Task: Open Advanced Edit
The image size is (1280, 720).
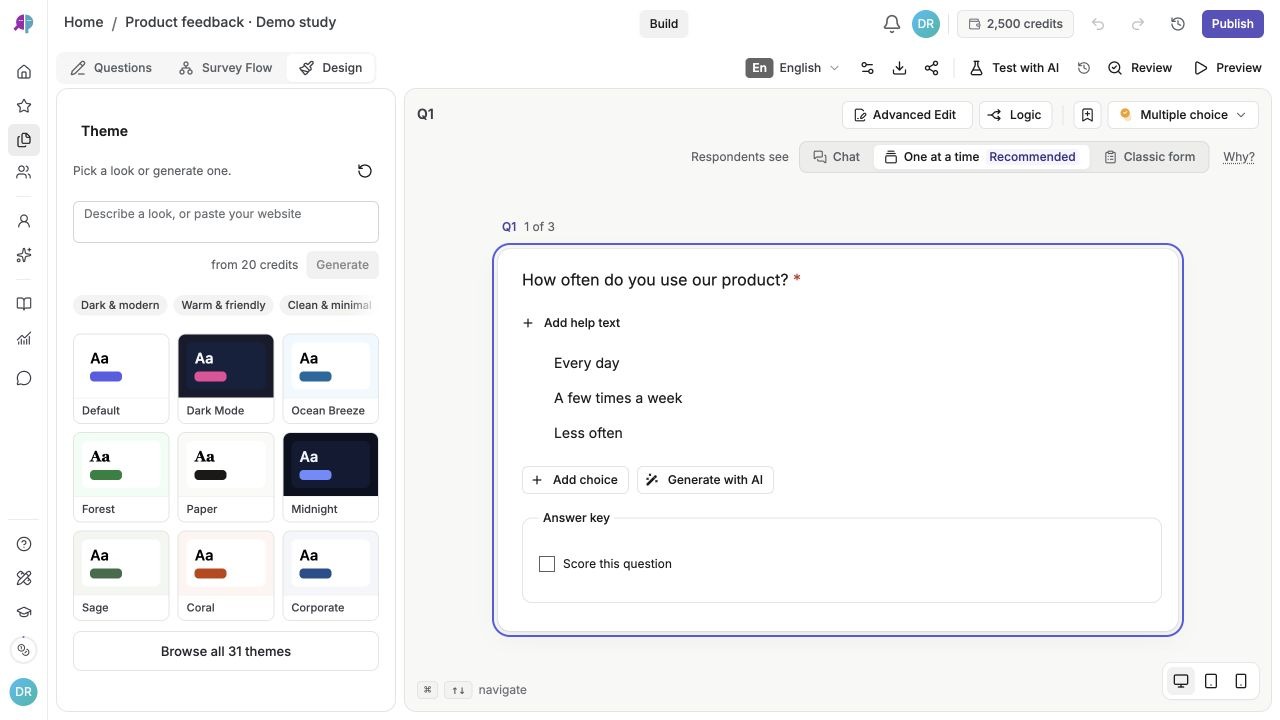Action: coord(907,115)
